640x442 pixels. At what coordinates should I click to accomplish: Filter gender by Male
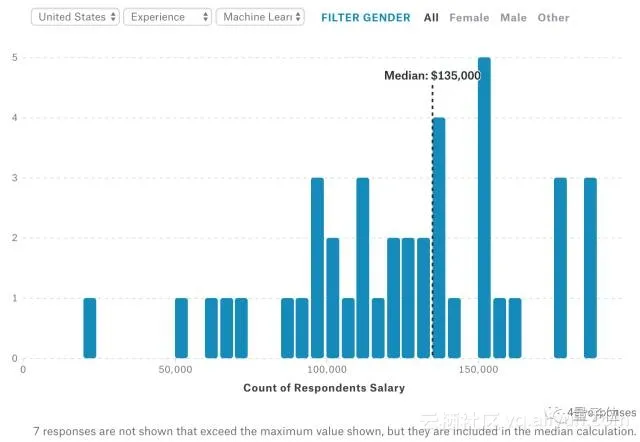click(513, 17)
